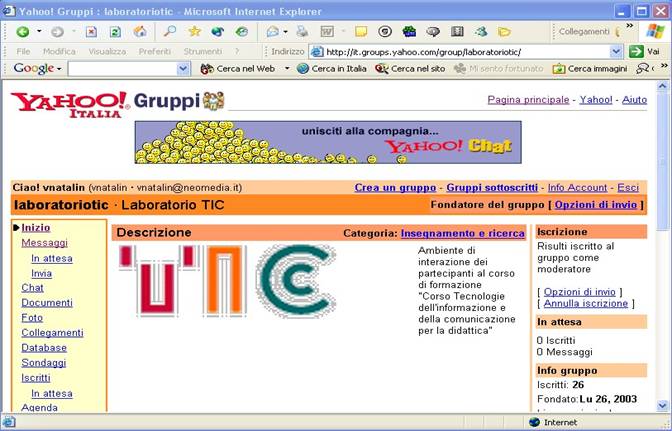Expand more Collegamenti links chevron
Screen dimensions: 672x431
point(630,26)
